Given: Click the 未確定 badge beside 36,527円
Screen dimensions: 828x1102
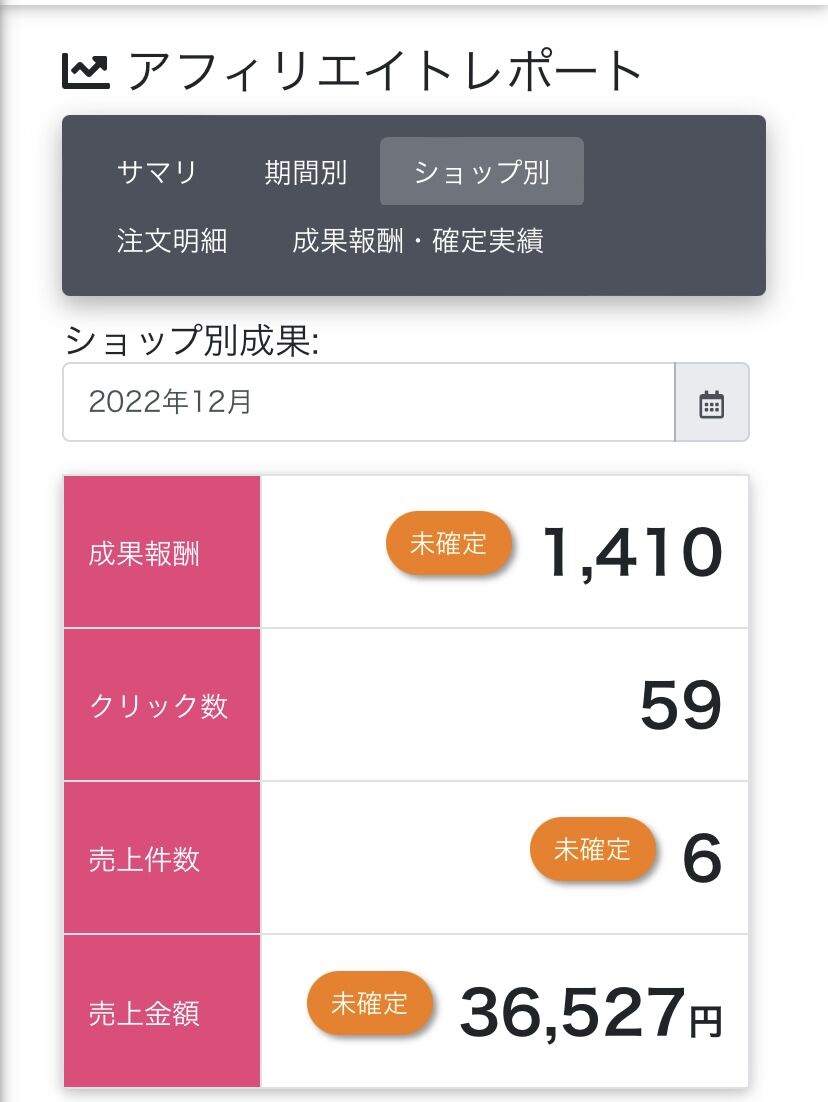Looking at the screenshot, I should click(x=369, y=1003).
